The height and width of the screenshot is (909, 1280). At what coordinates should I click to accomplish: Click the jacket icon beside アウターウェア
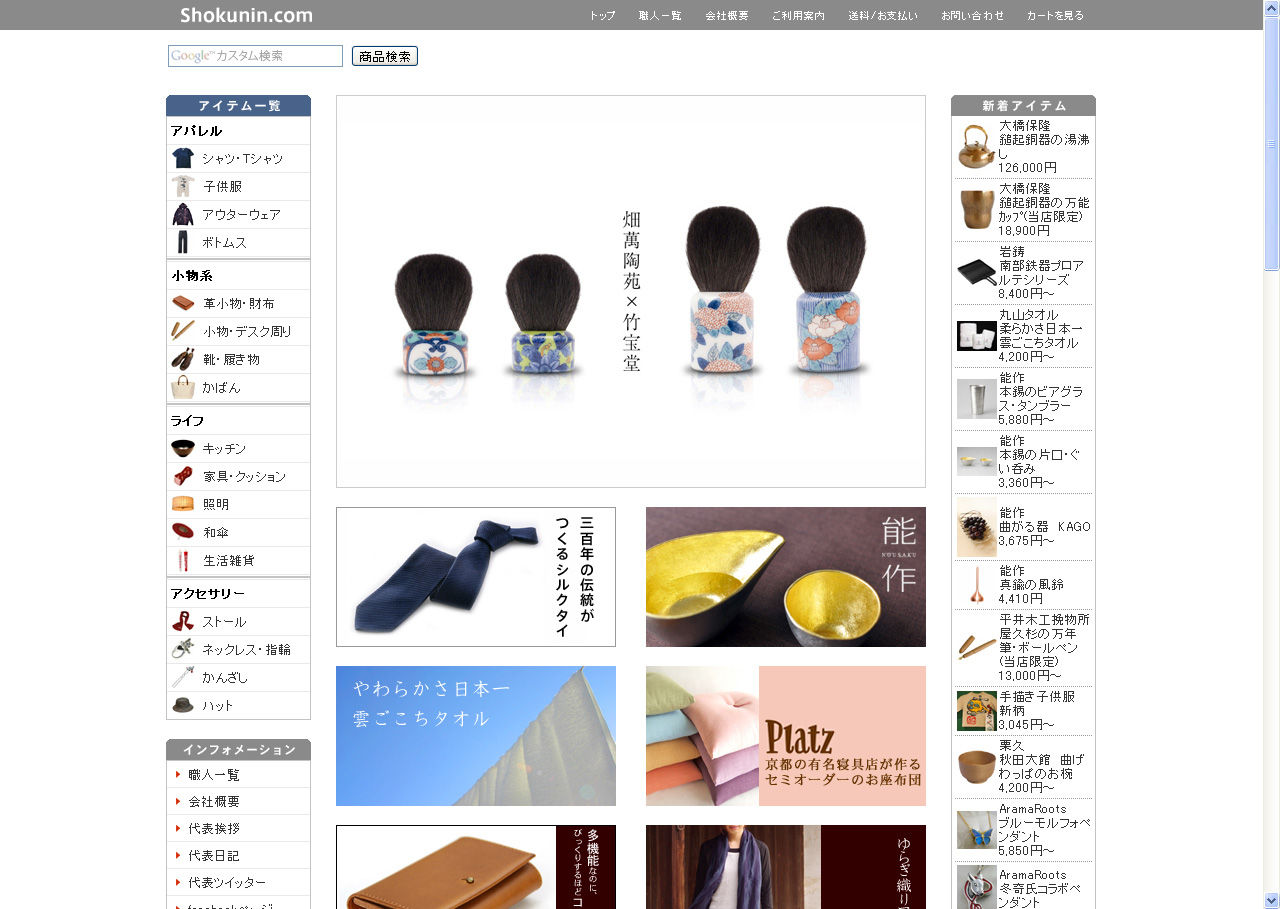click(183, 214)
